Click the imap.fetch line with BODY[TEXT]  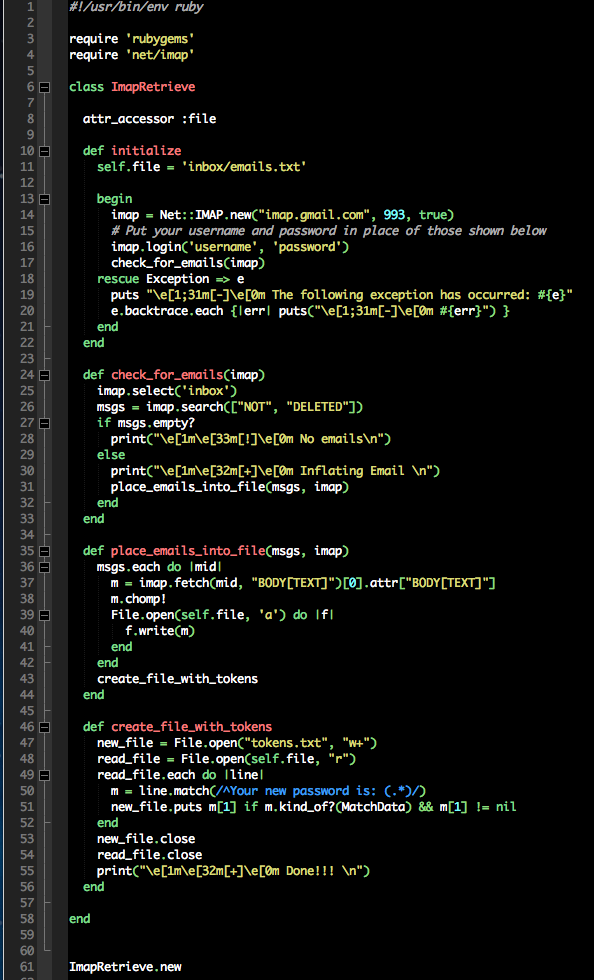point(303,583)
